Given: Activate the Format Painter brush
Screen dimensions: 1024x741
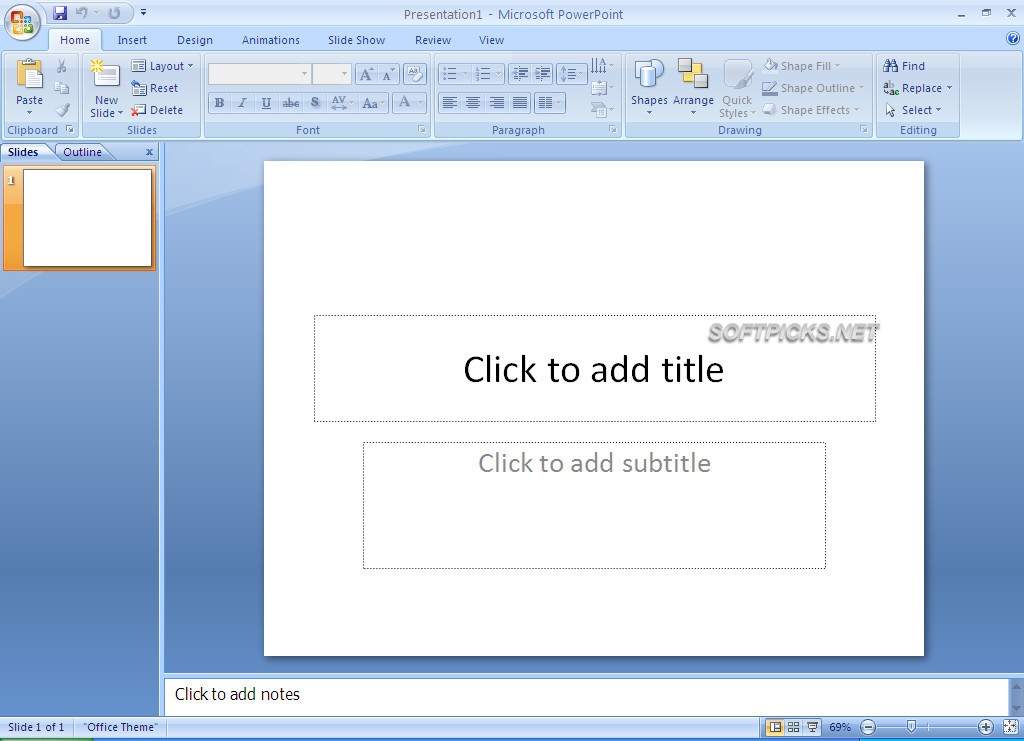Looking at the screenshot, I should coord(62,110).
